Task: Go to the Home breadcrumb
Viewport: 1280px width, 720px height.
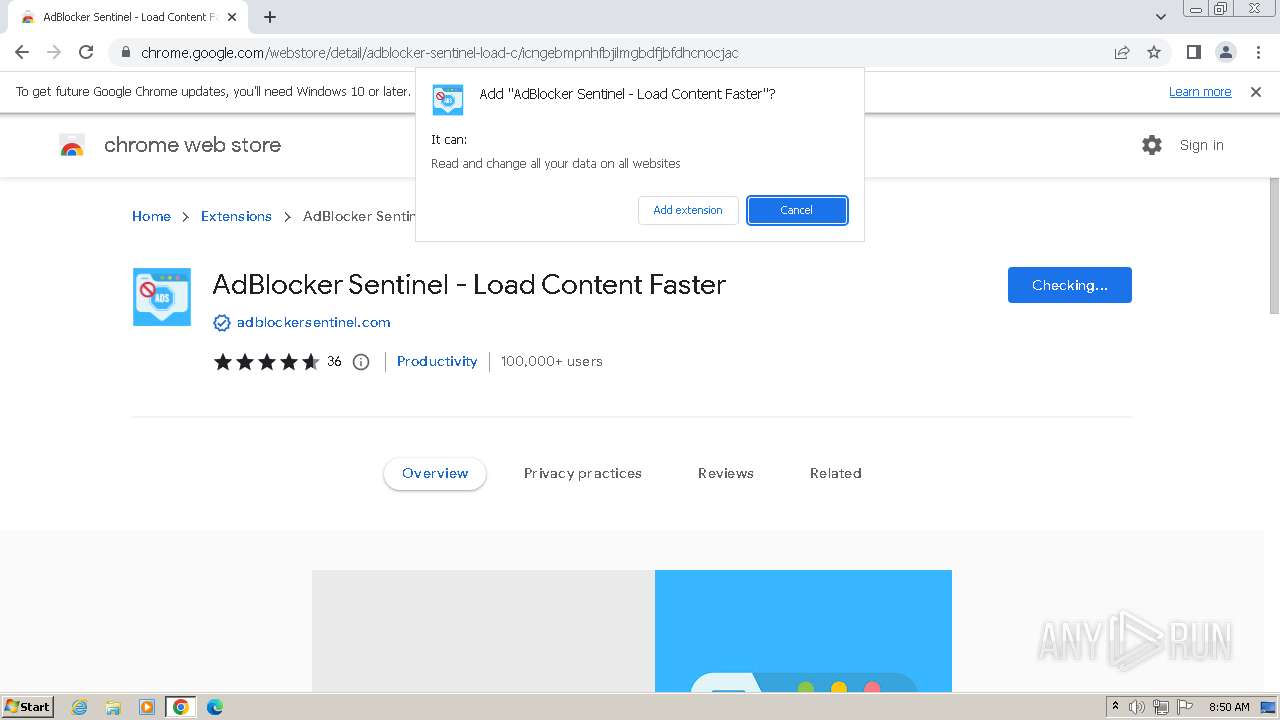Action: click(x=151, y=216)
